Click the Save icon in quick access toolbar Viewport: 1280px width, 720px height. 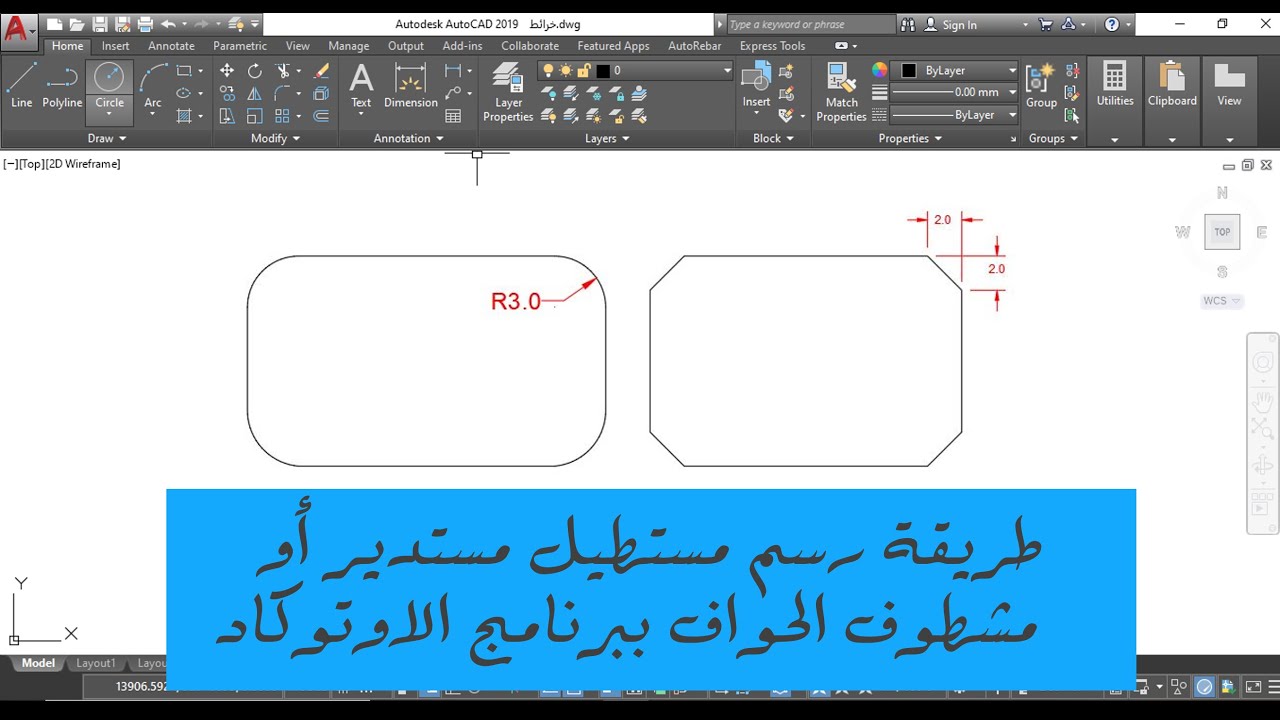99,24
